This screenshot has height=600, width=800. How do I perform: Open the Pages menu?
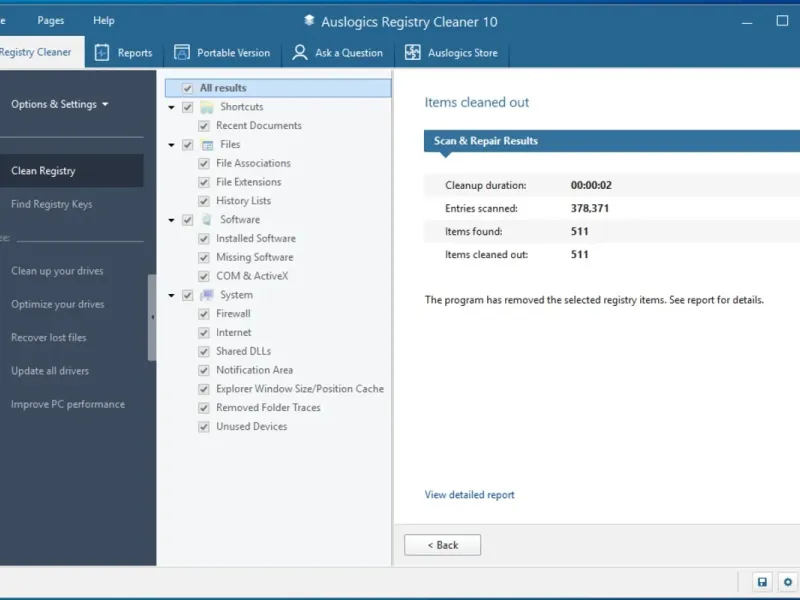[51, 20]
